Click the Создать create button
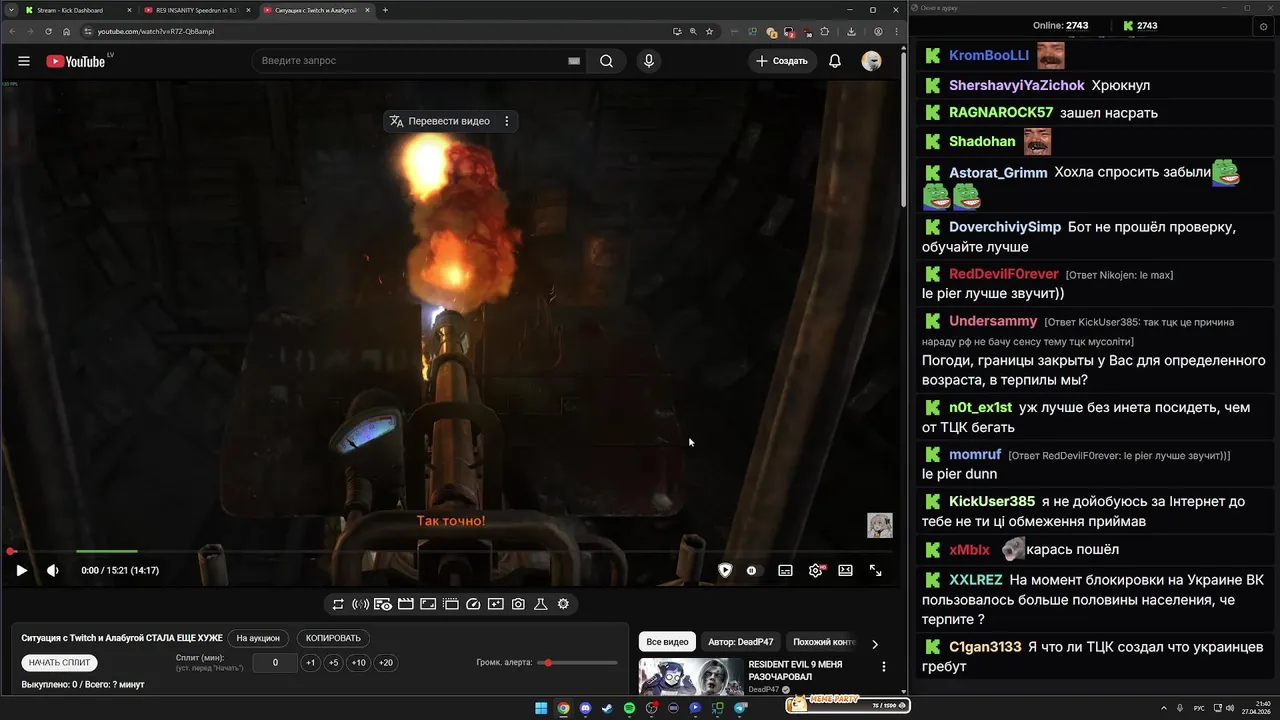The width and height of the screenshot is (1280, 720). coord(782,61)
